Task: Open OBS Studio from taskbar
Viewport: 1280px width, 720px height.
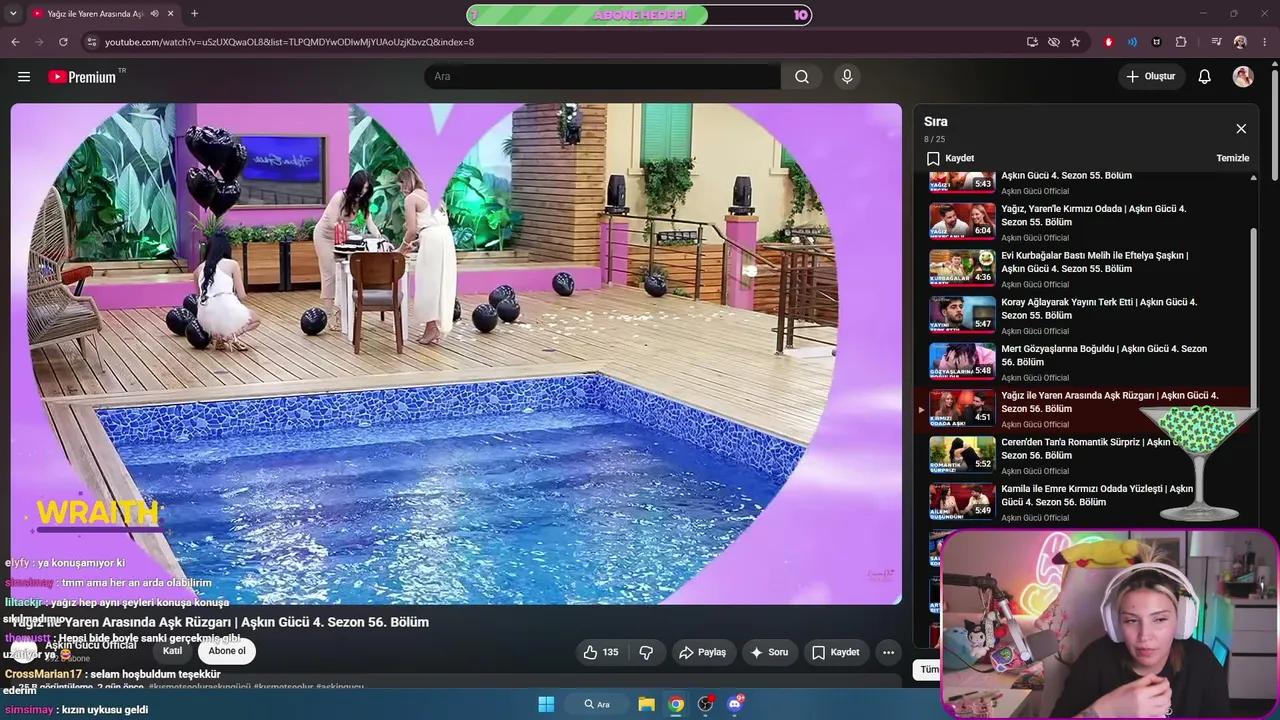Action: point(705,704)
